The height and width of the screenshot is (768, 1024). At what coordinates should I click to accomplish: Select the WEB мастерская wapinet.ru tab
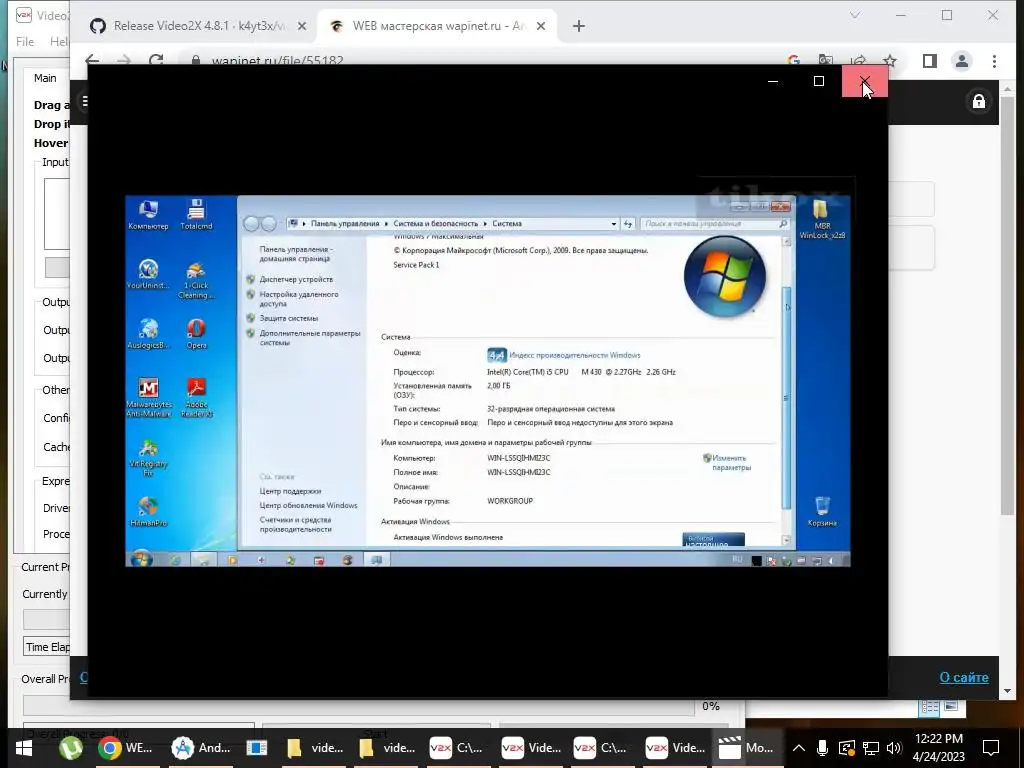coord(438,26)
